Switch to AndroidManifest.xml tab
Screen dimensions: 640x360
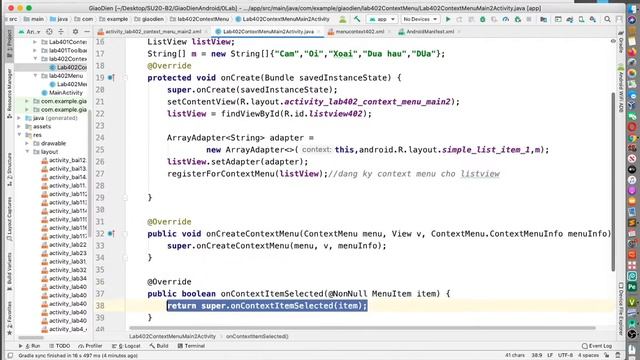click(x=429, y=31)
